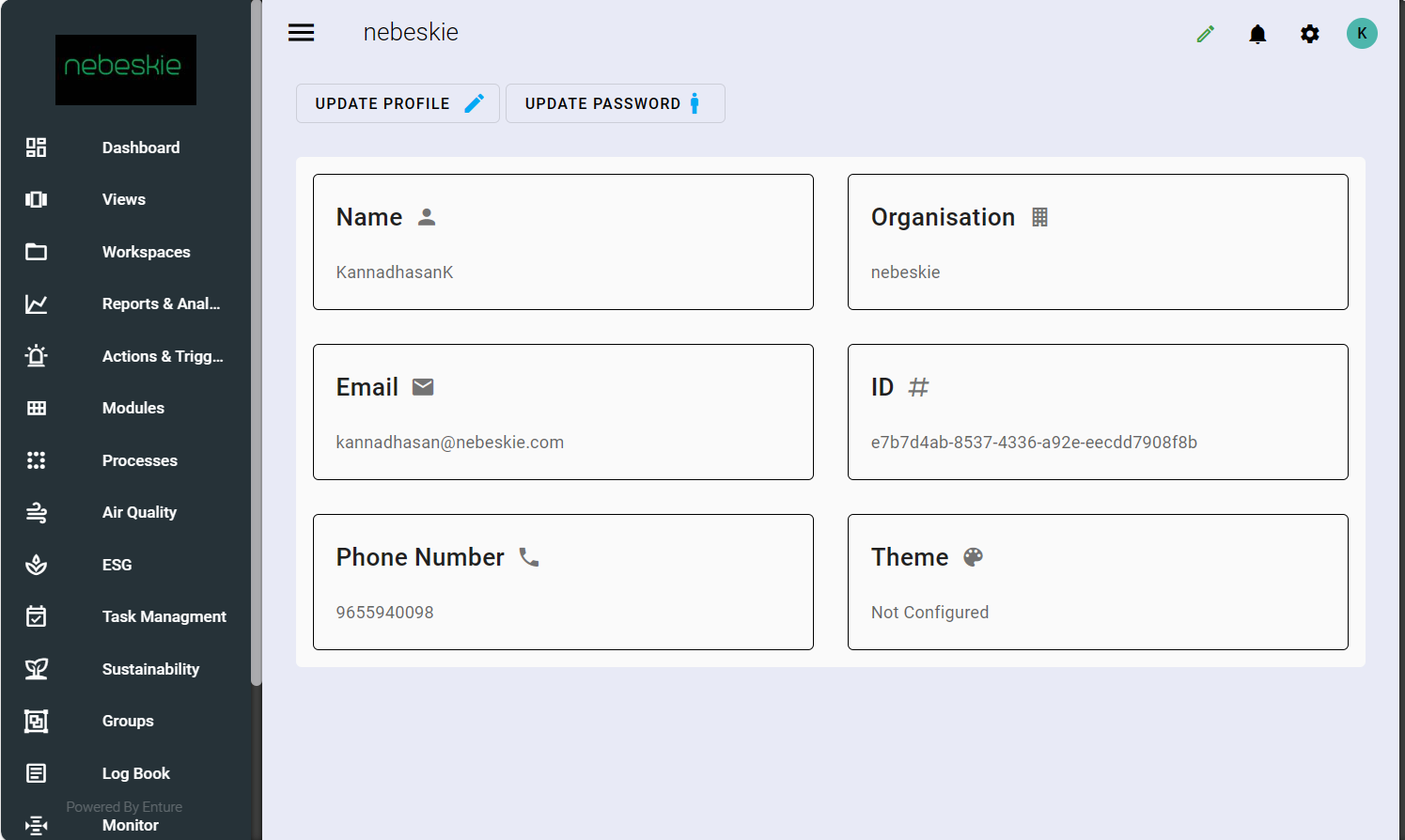Click the K user avatar

(x=1362, y=34)
